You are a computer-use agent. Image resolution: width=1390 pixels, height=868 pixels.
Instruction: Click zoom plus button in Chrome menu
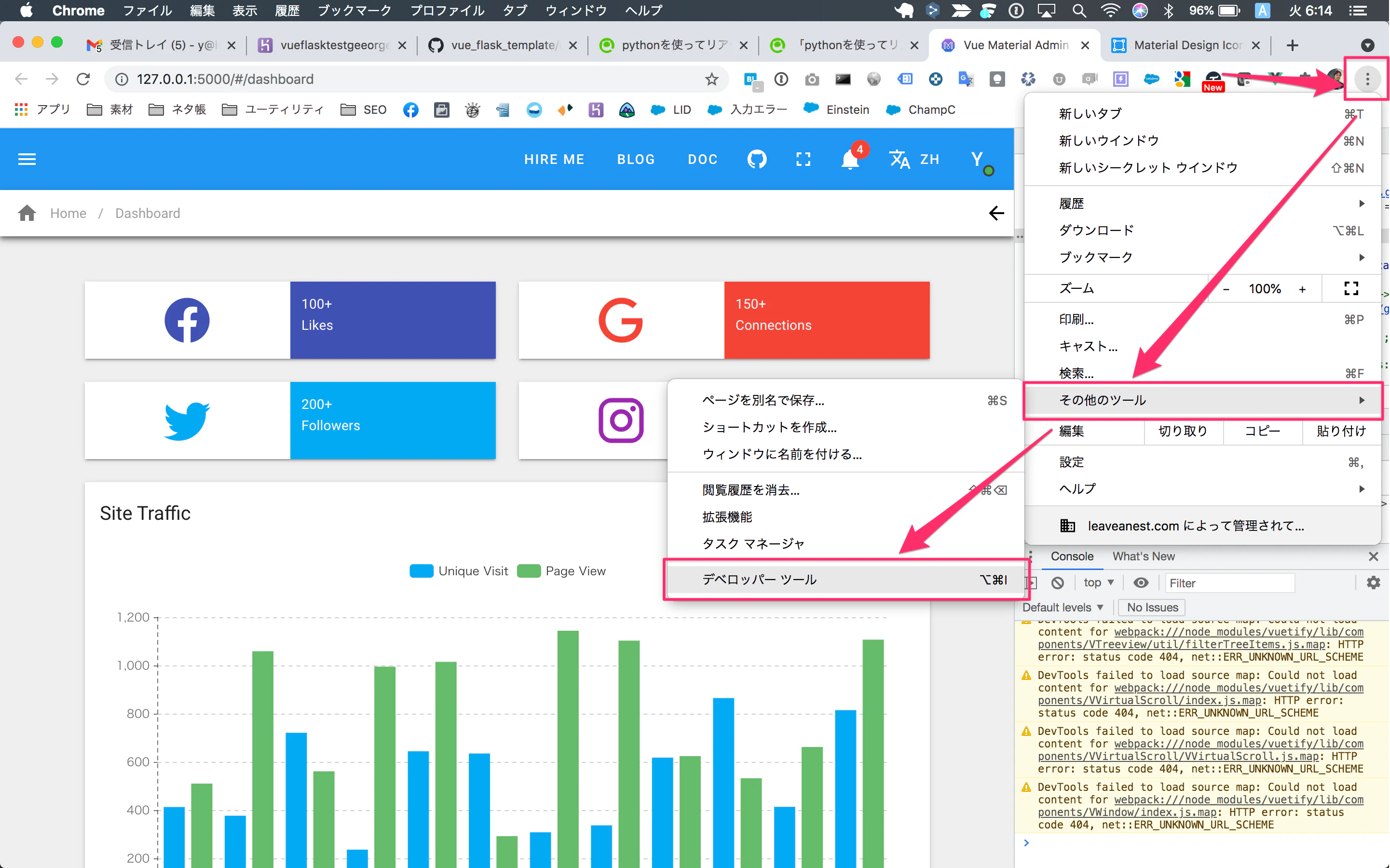1302,289
